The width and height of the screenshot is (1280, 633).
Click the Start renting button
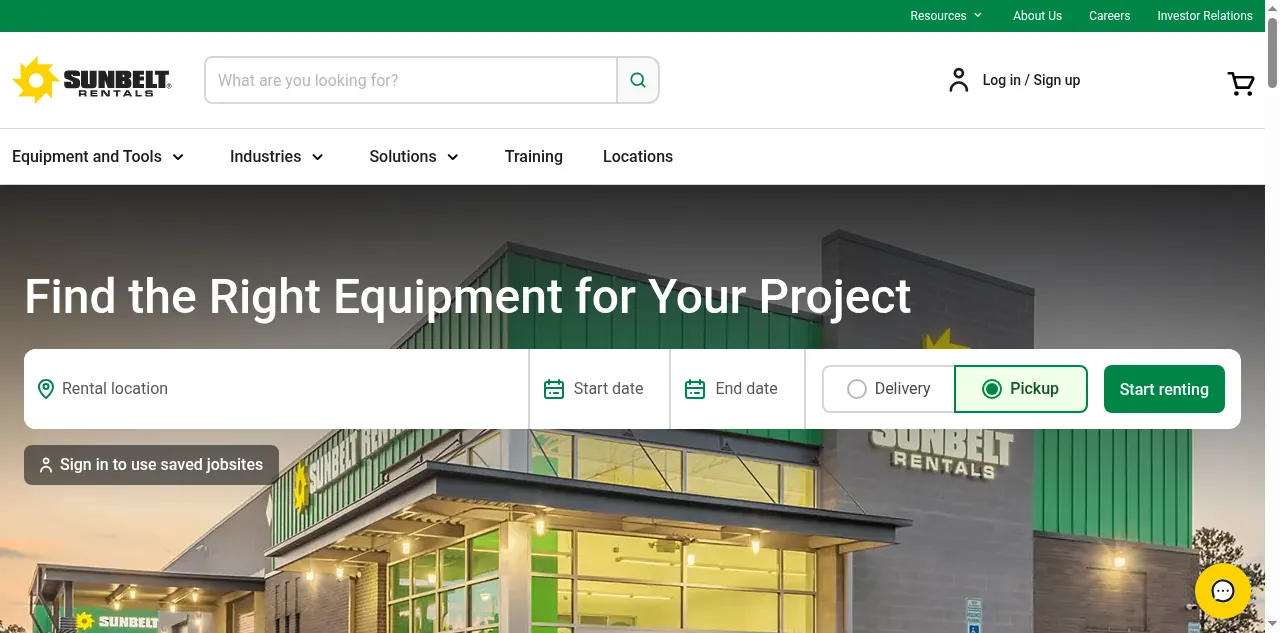click(x=1164, y=389)
